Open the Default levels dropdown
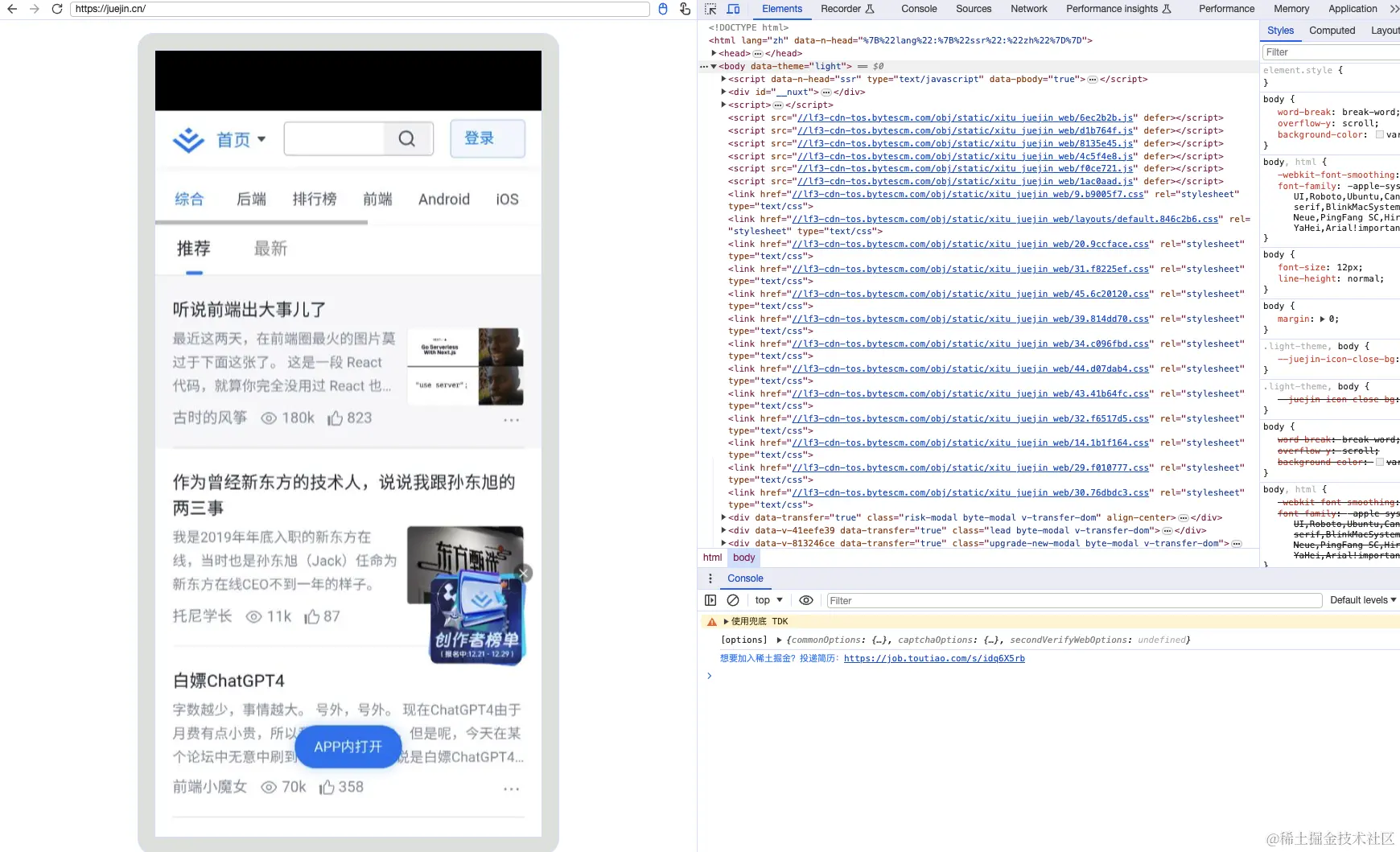 (x=1363, y=600)
